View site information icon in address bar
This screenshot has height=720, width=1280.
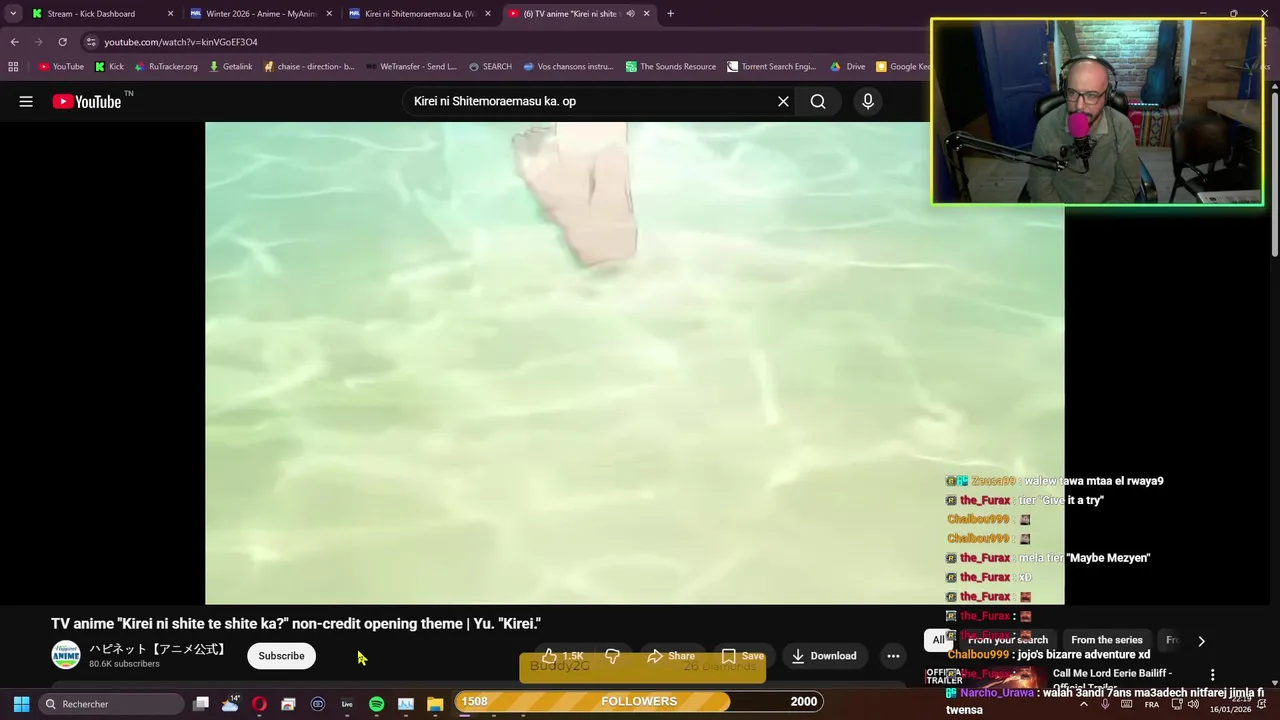tap(91, 42)
